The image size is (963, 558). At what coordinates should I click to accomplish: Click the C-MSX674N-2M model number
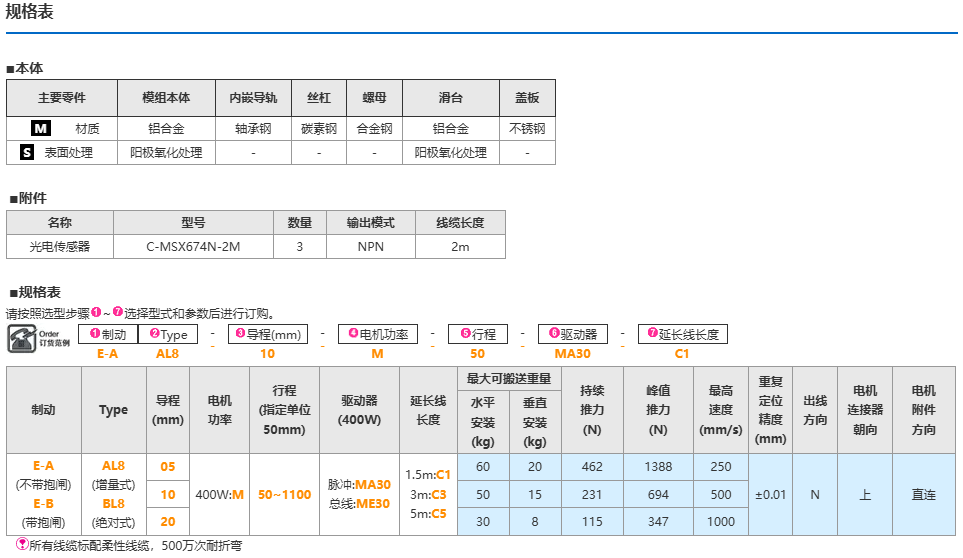point(193,246)
